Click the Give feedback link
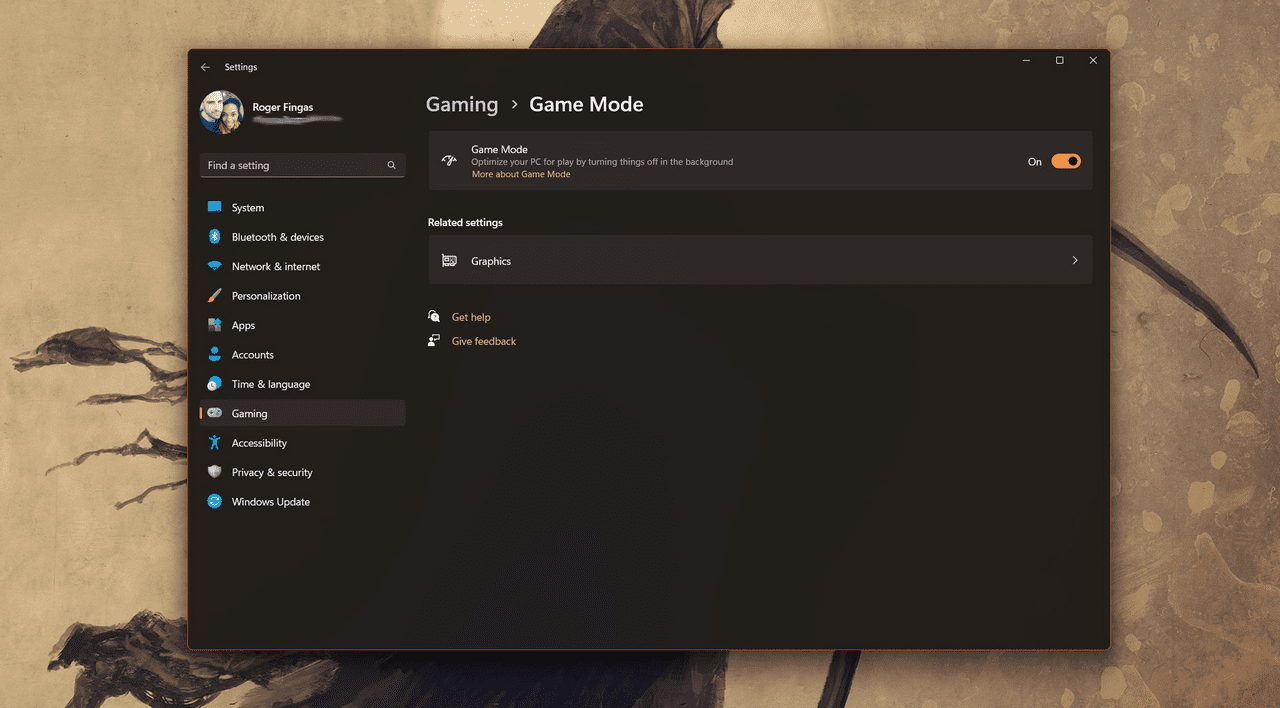The image size is (1280, 708). point(484,341)
